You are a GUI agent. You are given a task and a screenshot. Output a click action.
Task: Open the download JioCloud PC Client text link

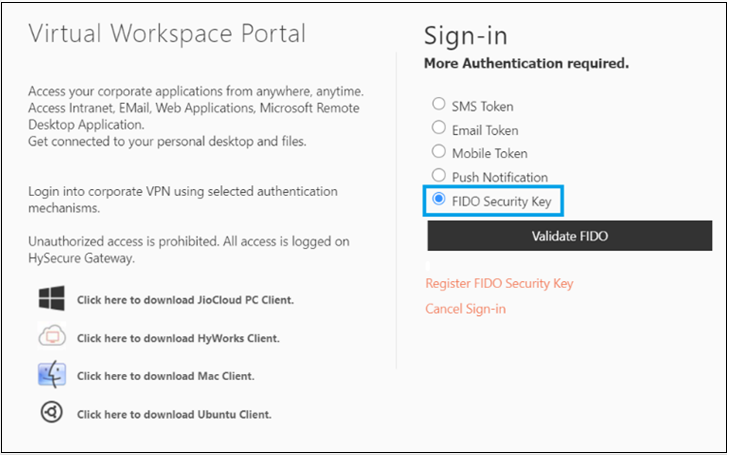(x=185, y=300)
